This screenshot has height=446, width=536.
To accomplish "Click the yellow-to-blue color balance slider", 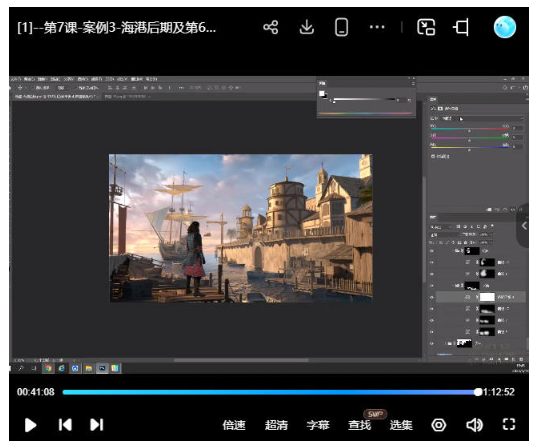I will pos(470,147).
